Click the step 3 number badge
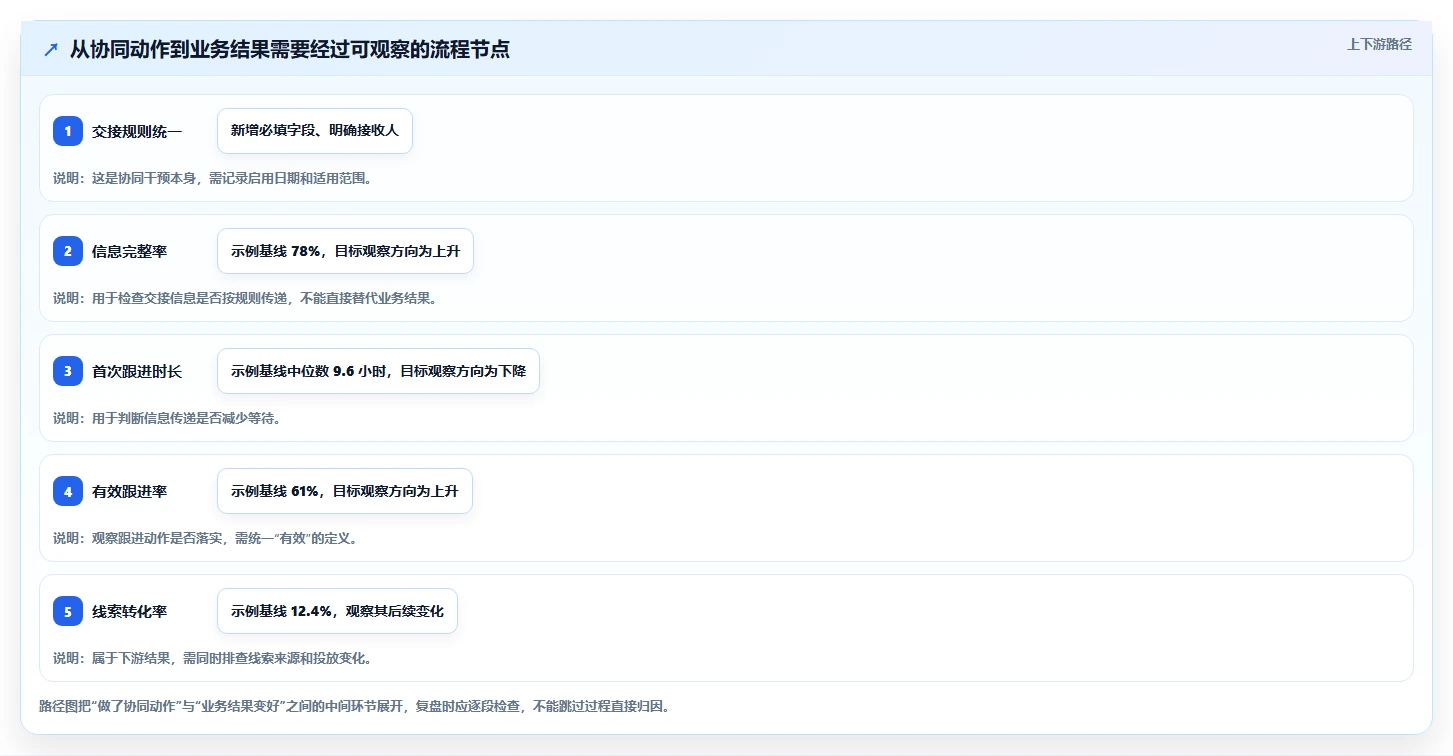This screenshot has width=1453, height=756. click(68, 371)
